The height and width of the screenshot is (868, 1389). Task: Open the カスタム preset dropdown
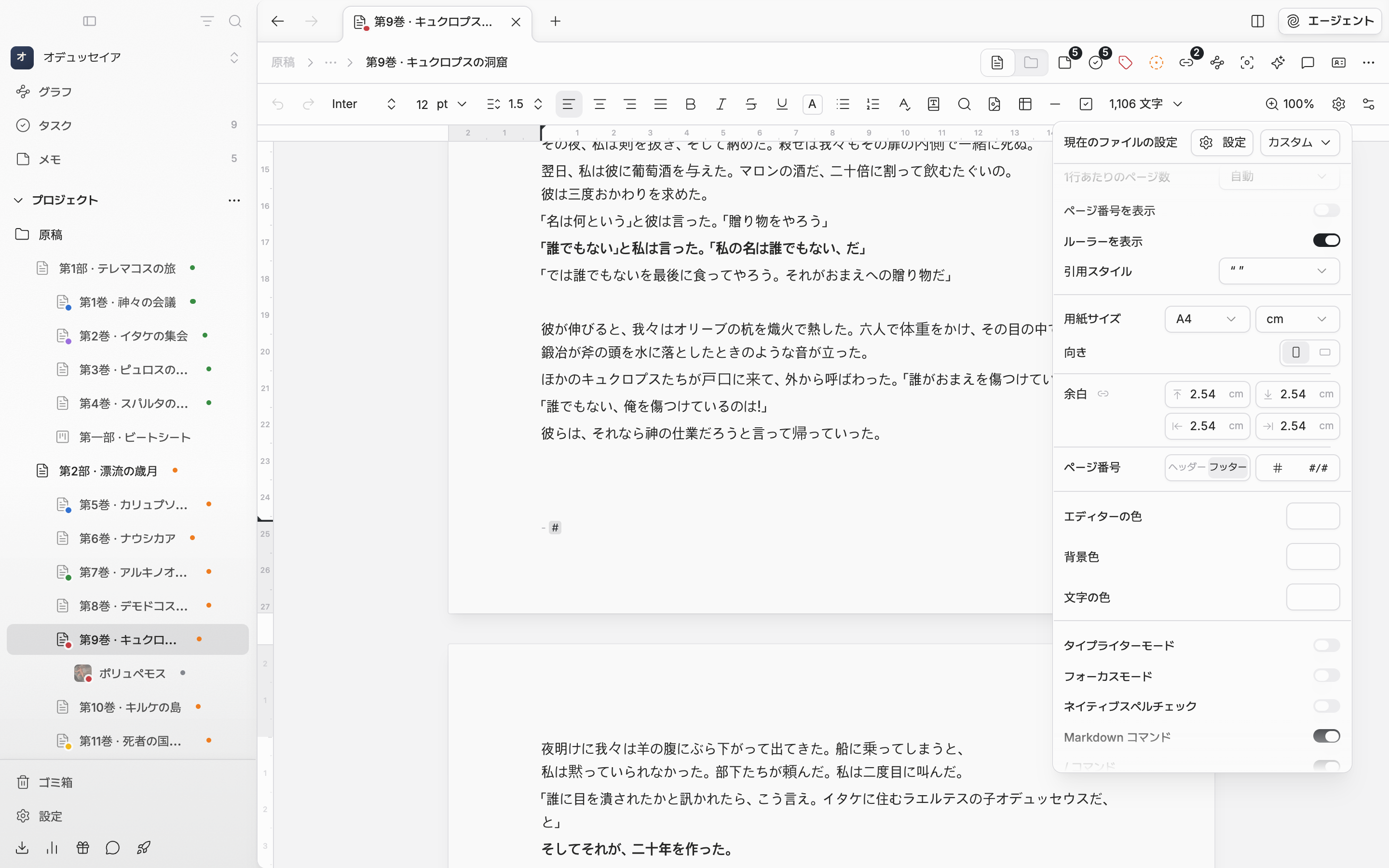point(1300,142)
